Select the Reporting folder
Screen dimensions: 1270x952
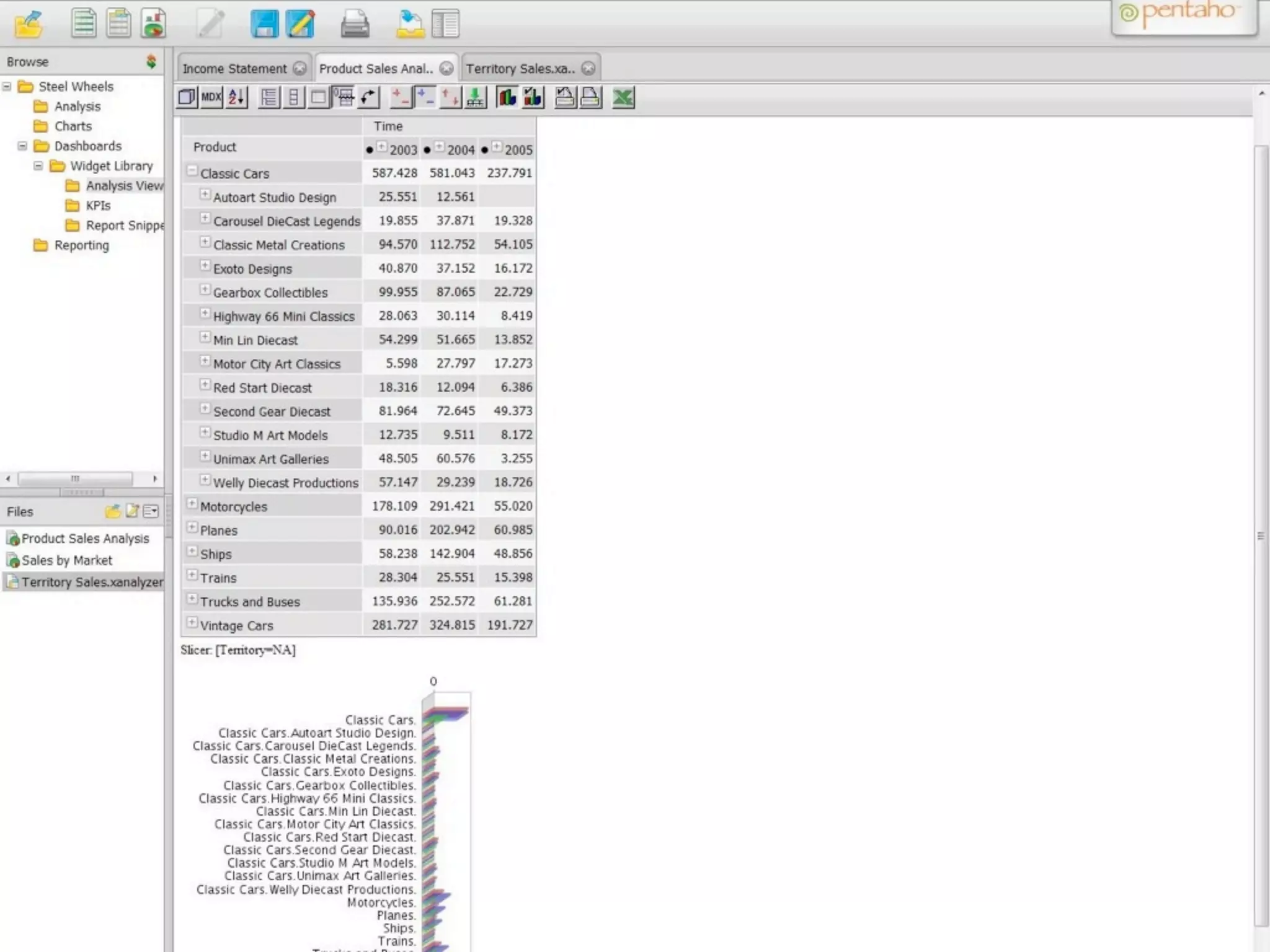81,245
